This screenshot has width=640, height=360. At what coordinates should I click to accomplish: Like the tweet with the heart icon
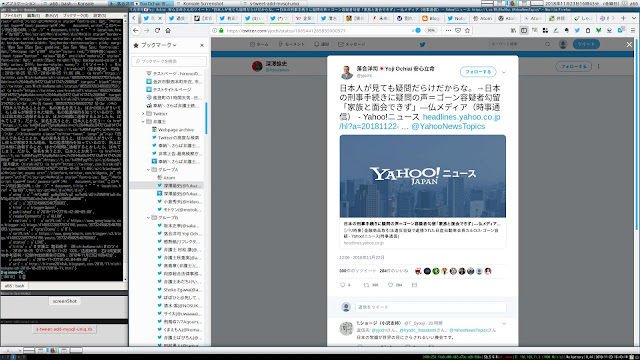[x=390, y=285]
